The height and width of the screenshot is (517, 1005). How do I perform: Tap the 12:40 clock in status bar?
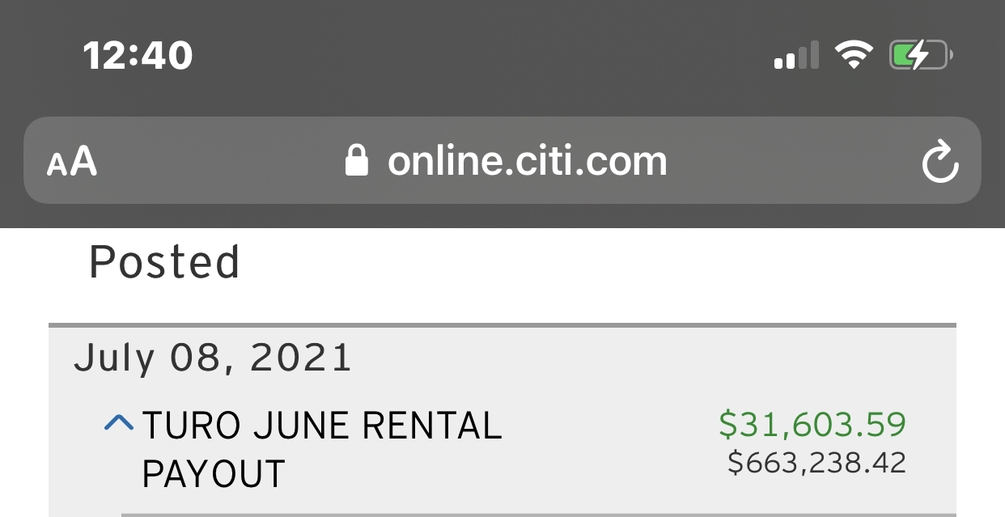(138, 56)
